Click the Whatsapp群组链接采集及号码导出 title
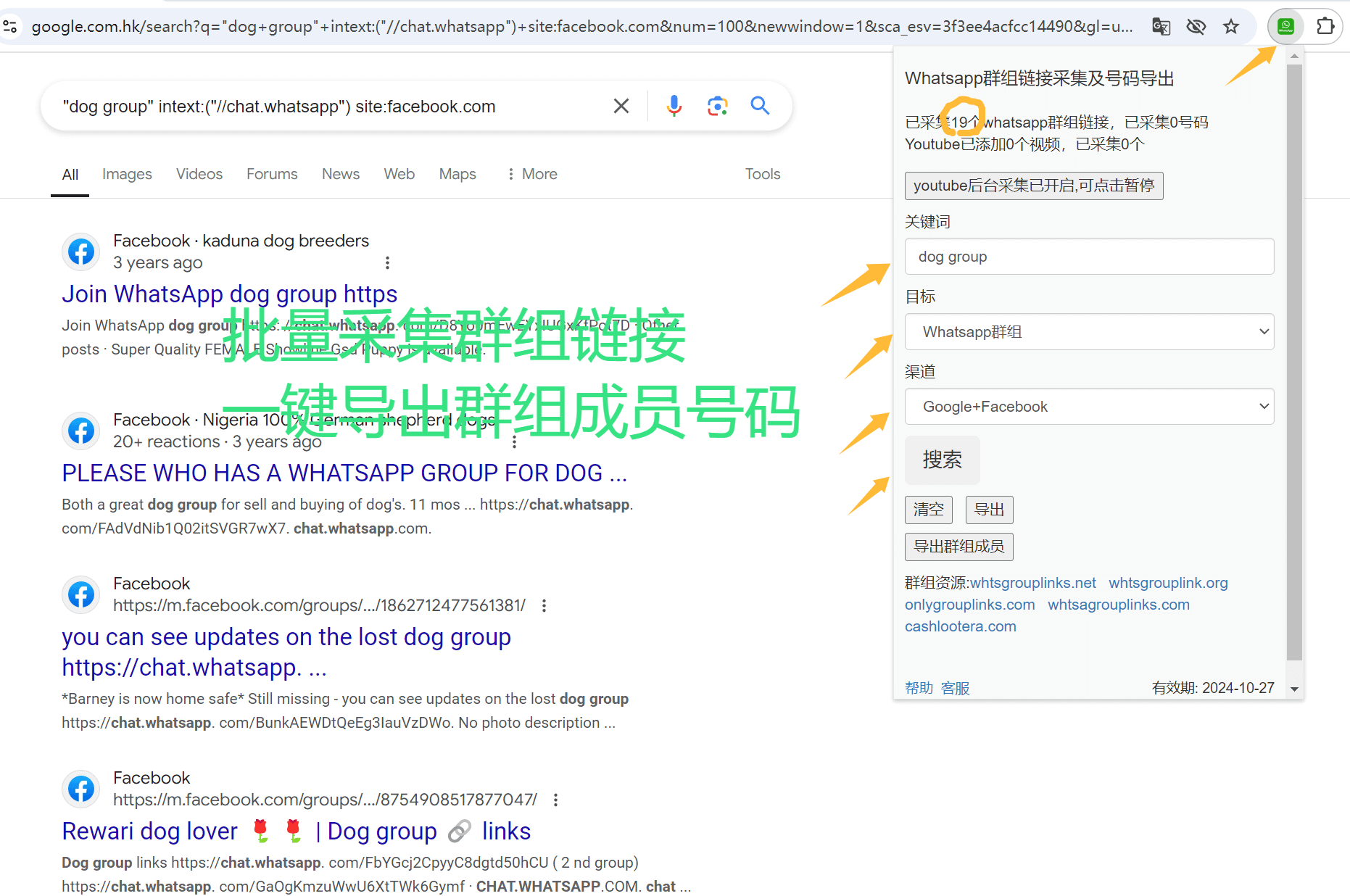1350x896 pixels. tap(1039, 78)
